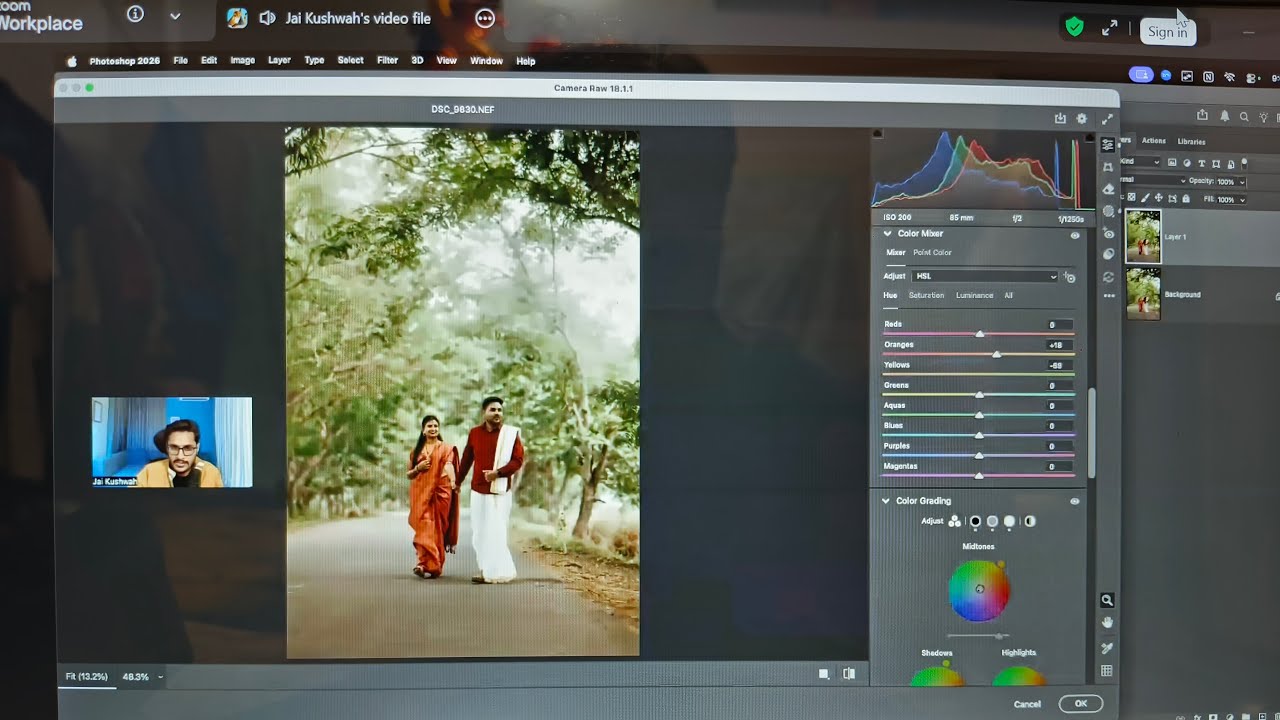Toggle Color Mixer panel visibility eye
Screen dimensions: 1280x720
[1075, 235]
